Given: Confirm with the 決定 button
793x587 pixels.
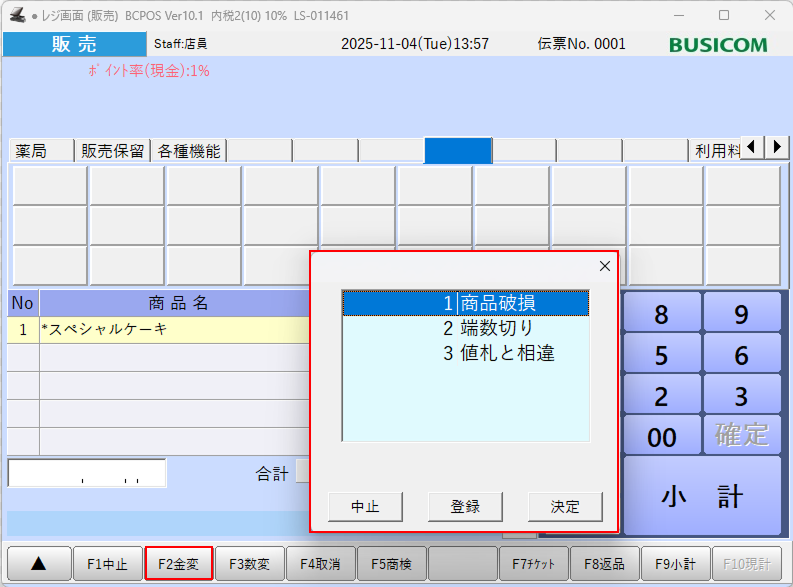Looking at the screenshot, I should pos(565,506).
